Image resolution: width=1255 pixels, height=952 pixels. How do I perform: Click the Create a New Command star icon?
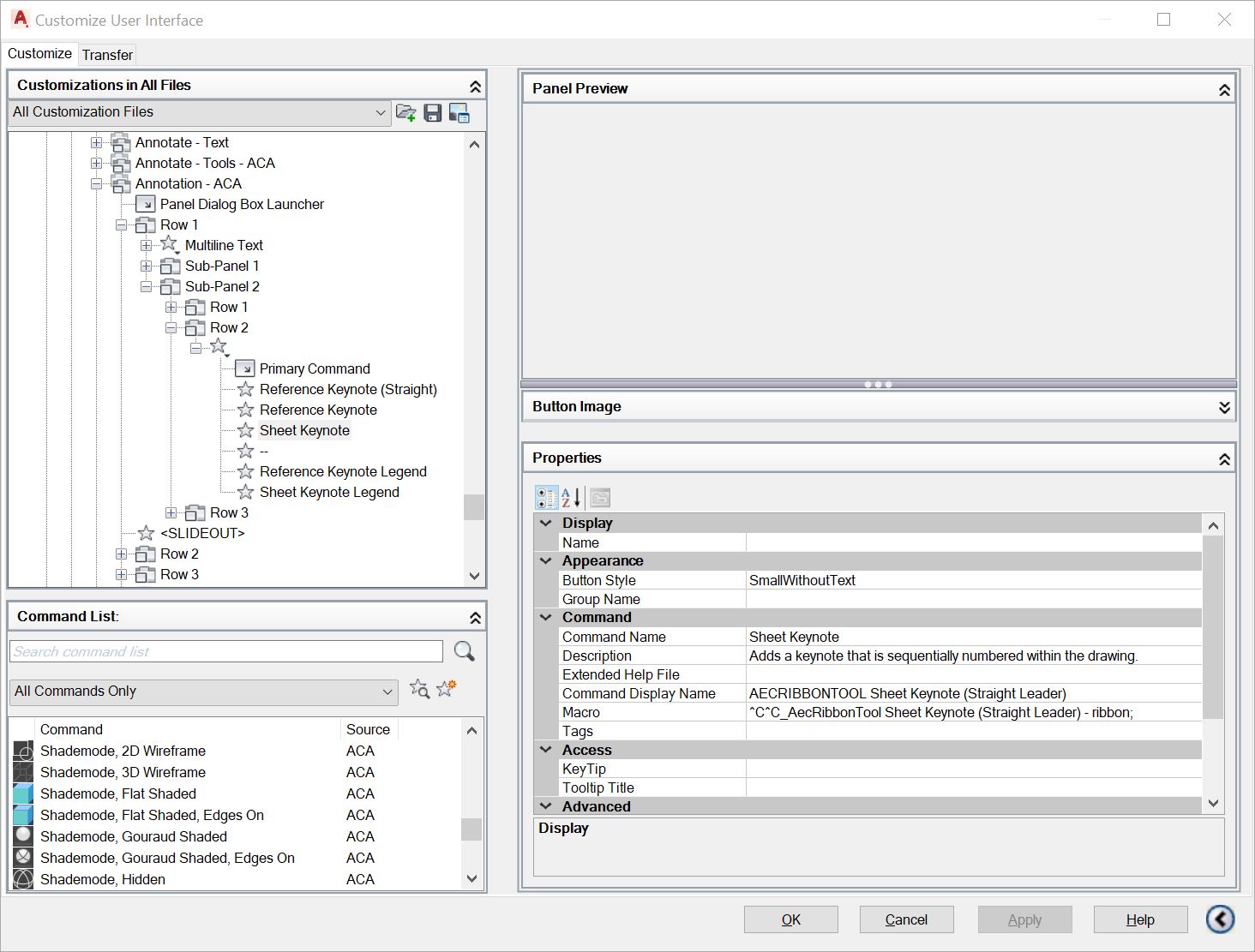click(445, 688)
